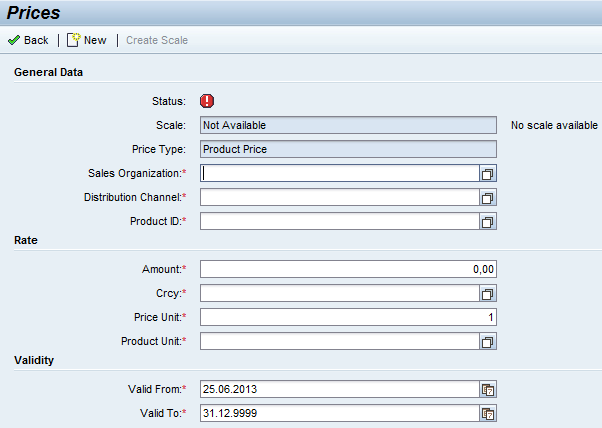
Task: Open value help for Sales Organization
Action: [488, 173]
